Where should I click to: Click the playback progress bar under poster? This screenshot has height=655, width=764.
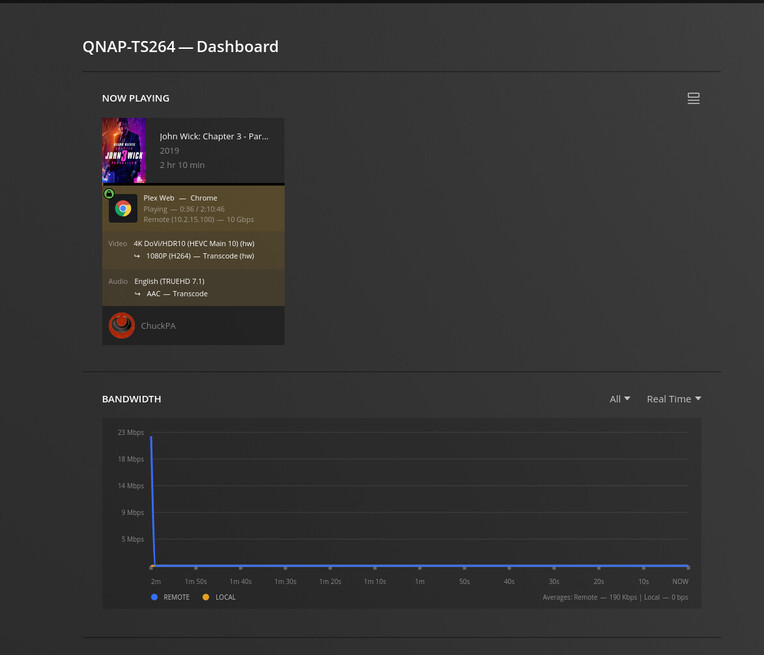(x=193, y=184)
